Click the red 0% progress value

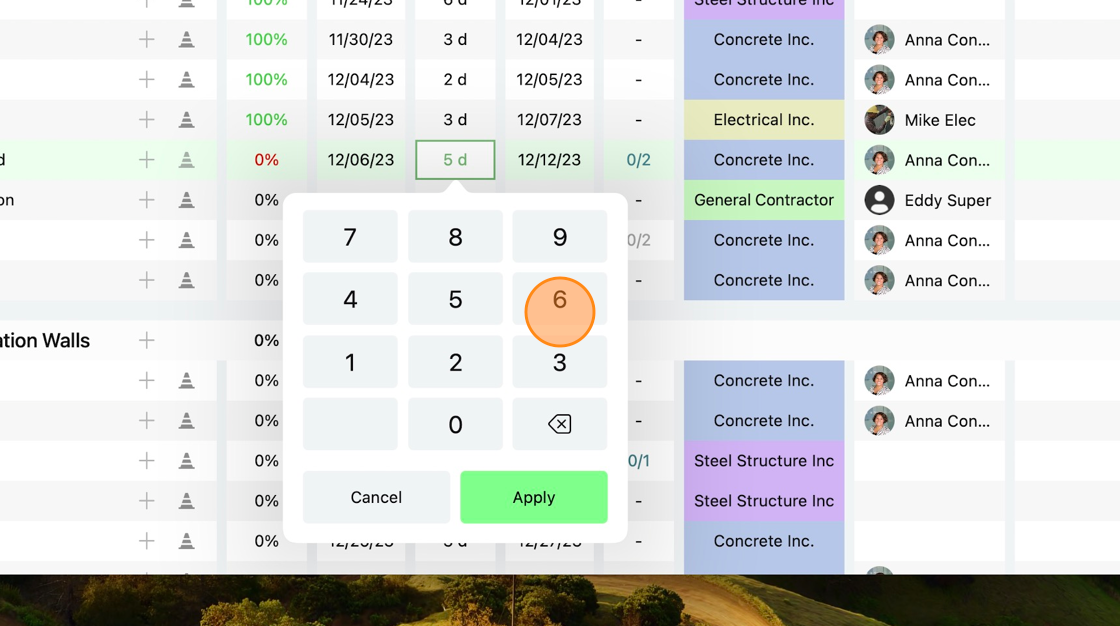266,159
